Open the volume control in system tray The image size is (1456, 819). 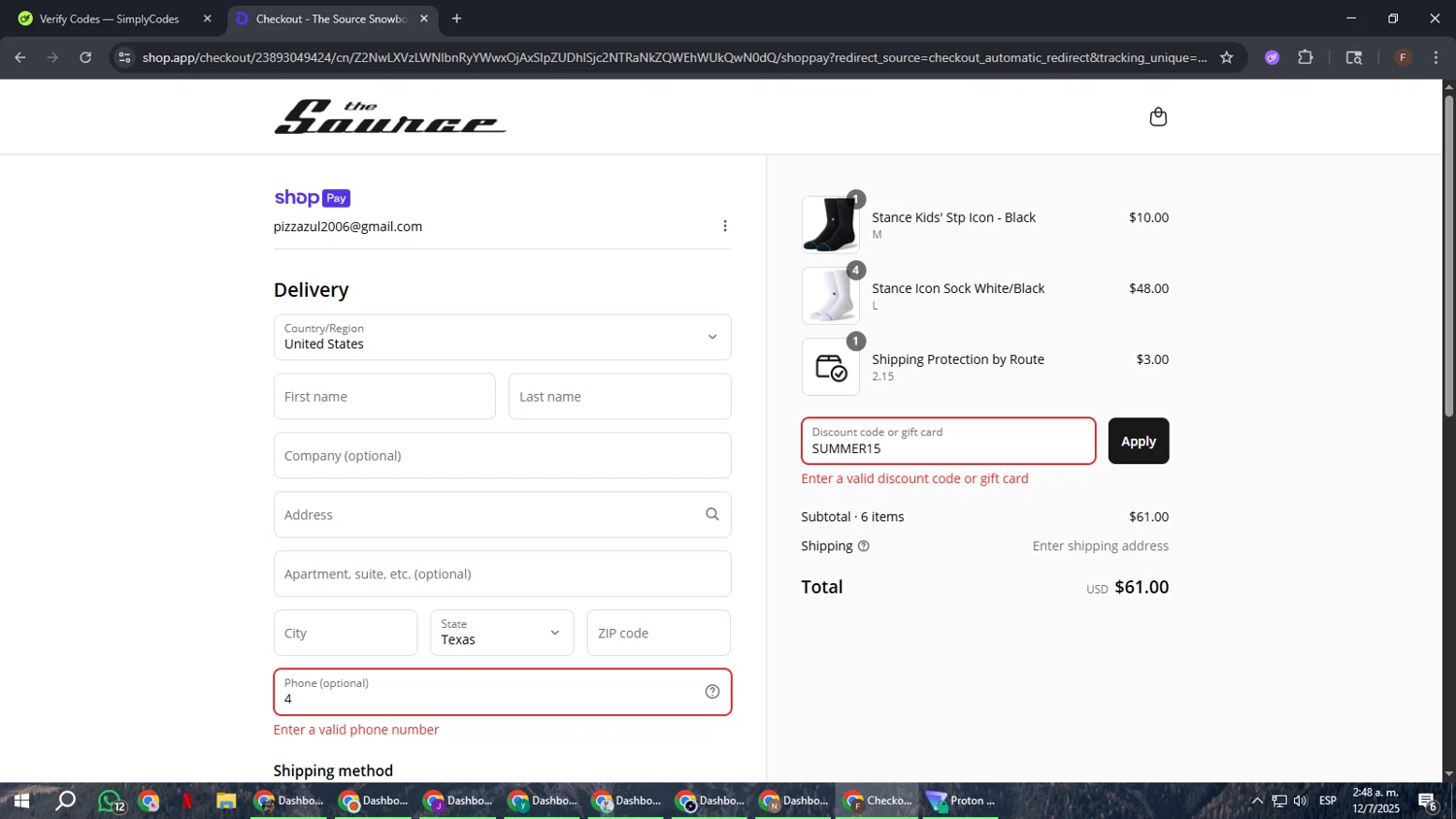pyautogui.click(x=1301, y=801)
